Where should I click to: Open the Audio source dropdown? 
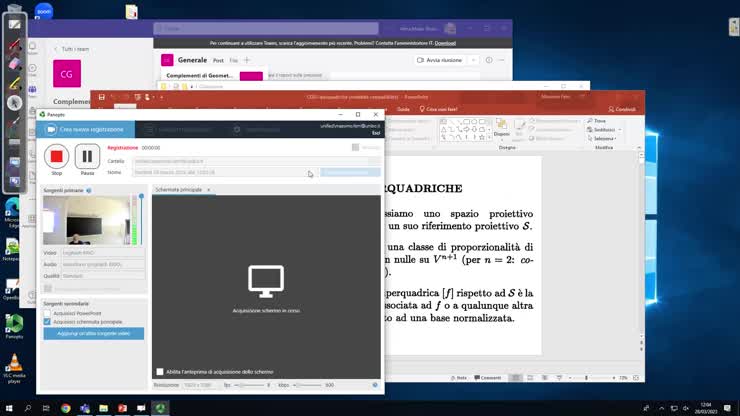[105, 264]
